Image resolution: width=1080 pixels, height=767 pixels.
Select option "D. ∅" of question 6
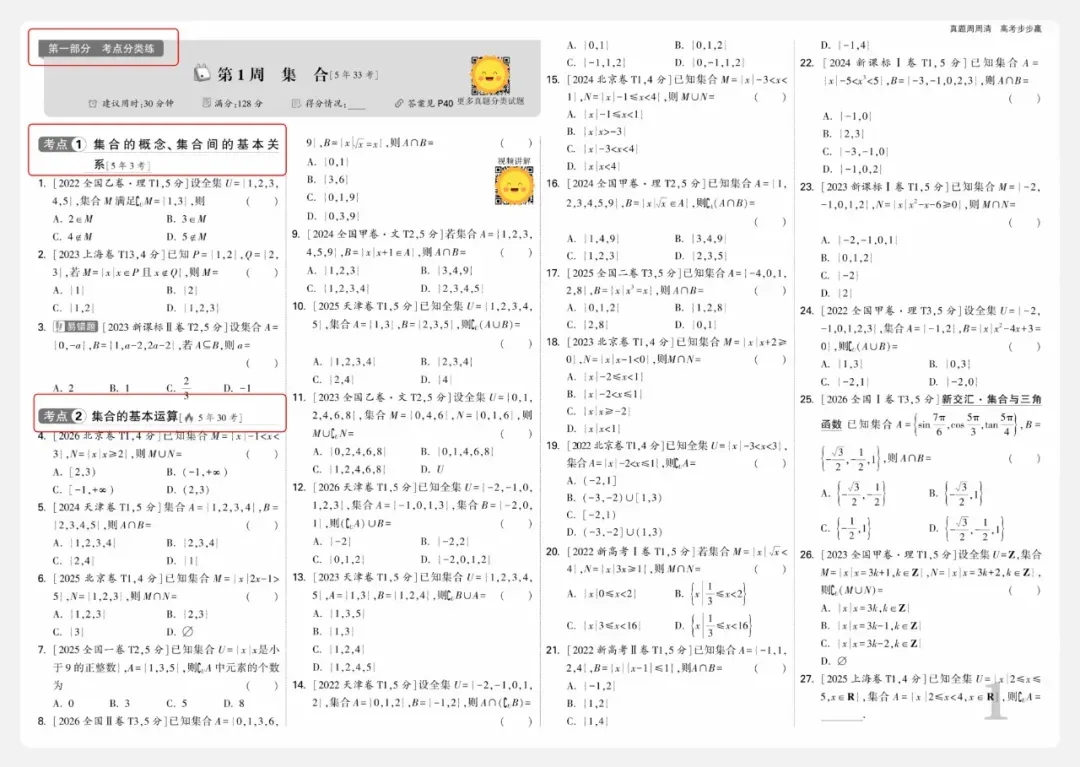(x=179, y=631)
